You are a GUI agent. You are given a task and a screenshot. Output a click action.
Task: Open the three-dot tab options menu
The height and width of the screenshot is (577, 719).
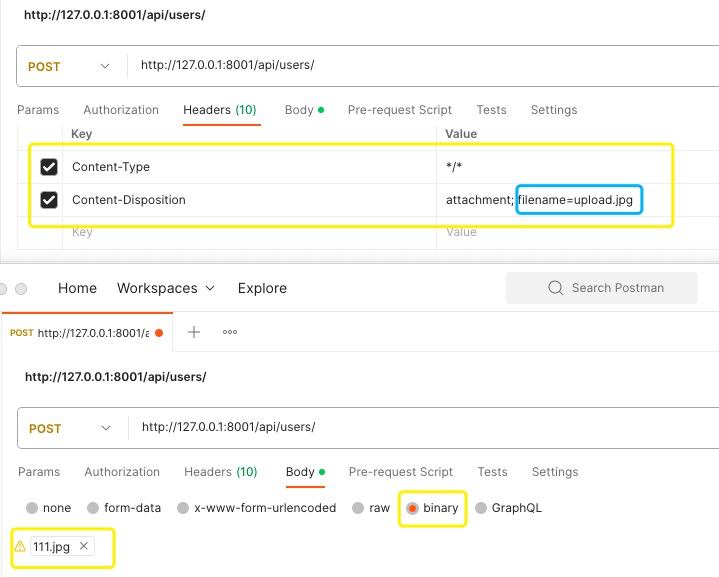coord(230,332)
